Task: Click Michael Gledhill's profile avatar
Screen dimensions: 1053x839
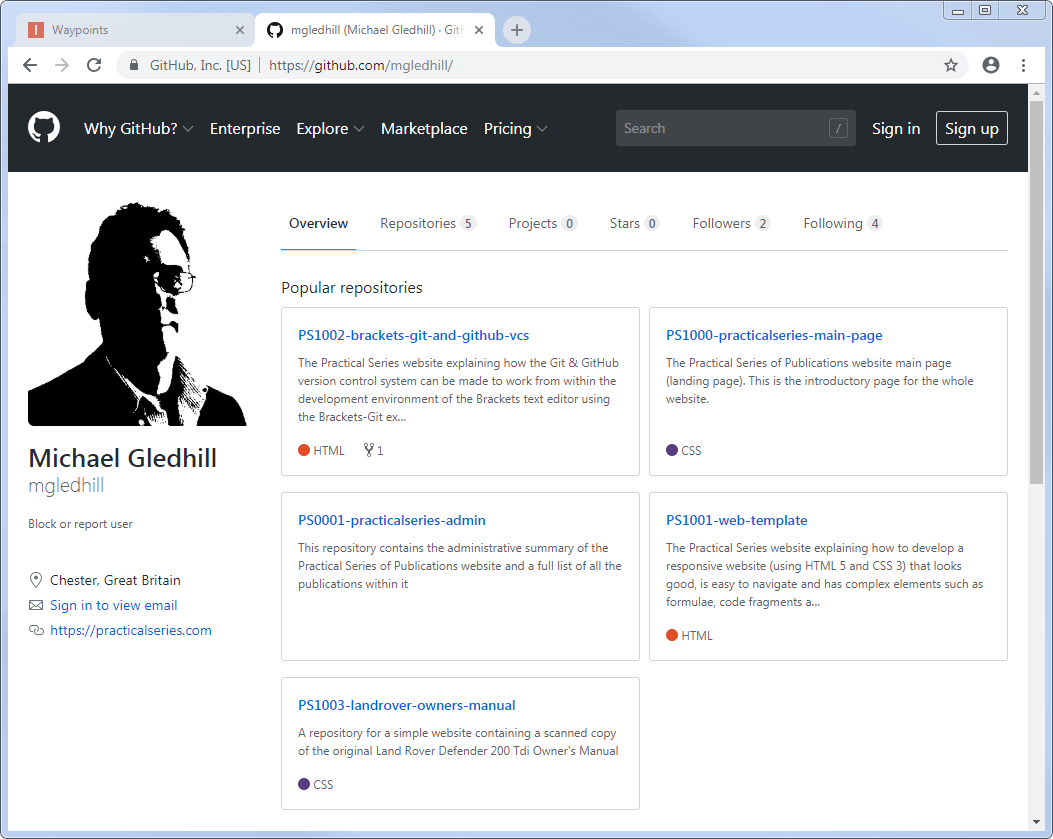Action: coord(137,314)
